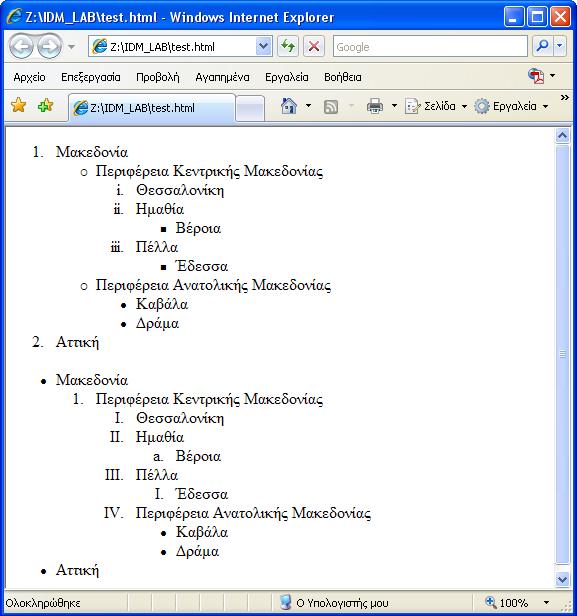Expand the Print options dropdown
This screenshot has height=616, width=577.
click(x=394, y=106)
